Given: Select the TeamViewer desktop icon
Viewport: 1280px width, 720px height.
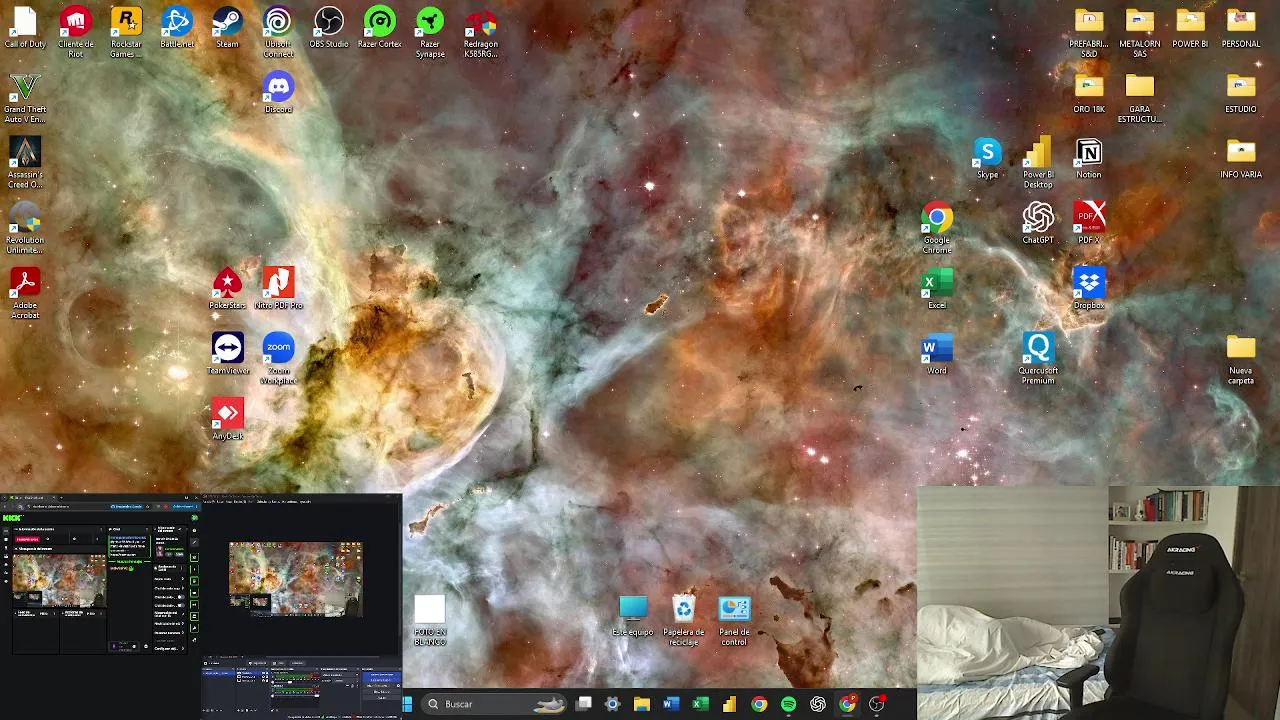Looking at the screenshot, I should (227, 355).
